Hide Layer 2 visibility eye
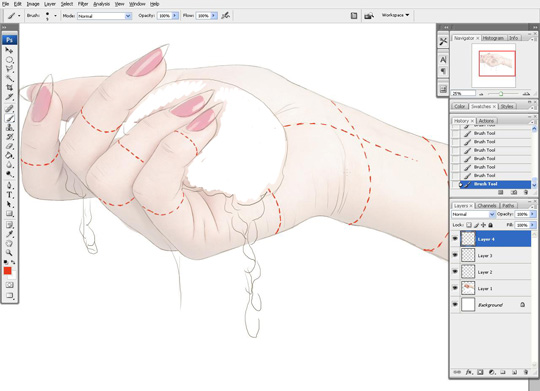 pos(455,271)
